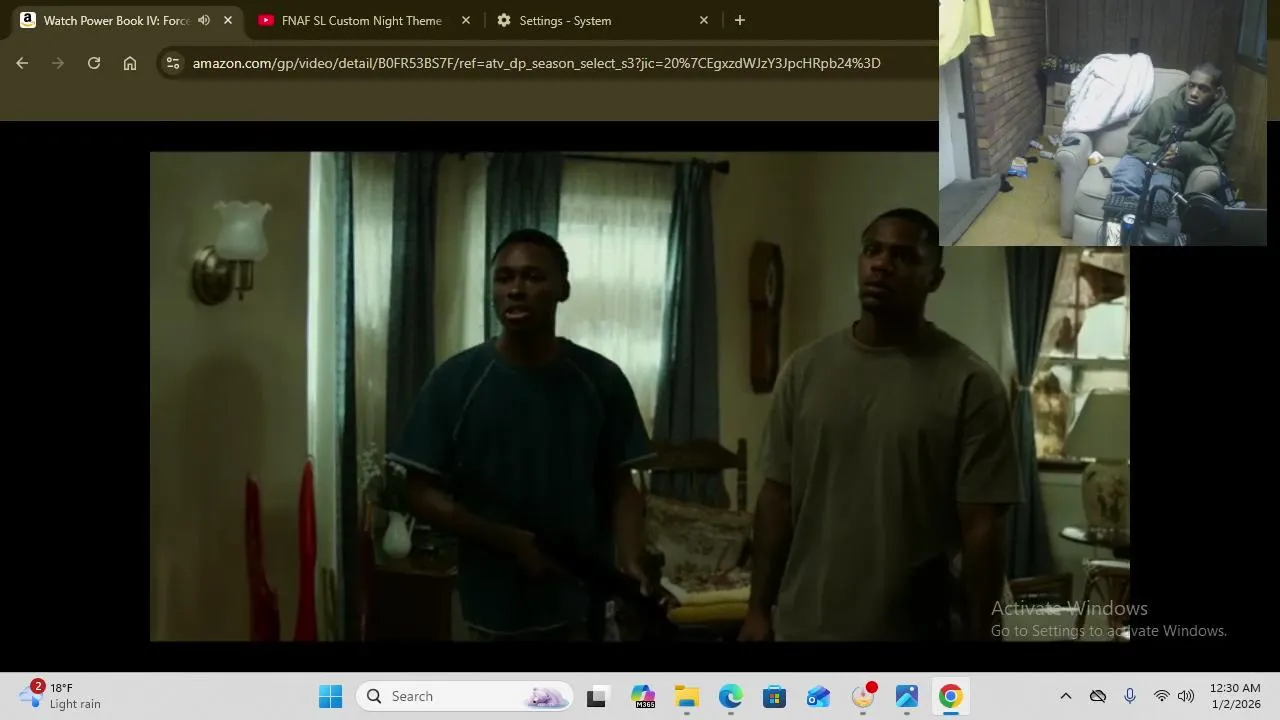
Task: View site information icon in address bar
Action: [173, 63]
